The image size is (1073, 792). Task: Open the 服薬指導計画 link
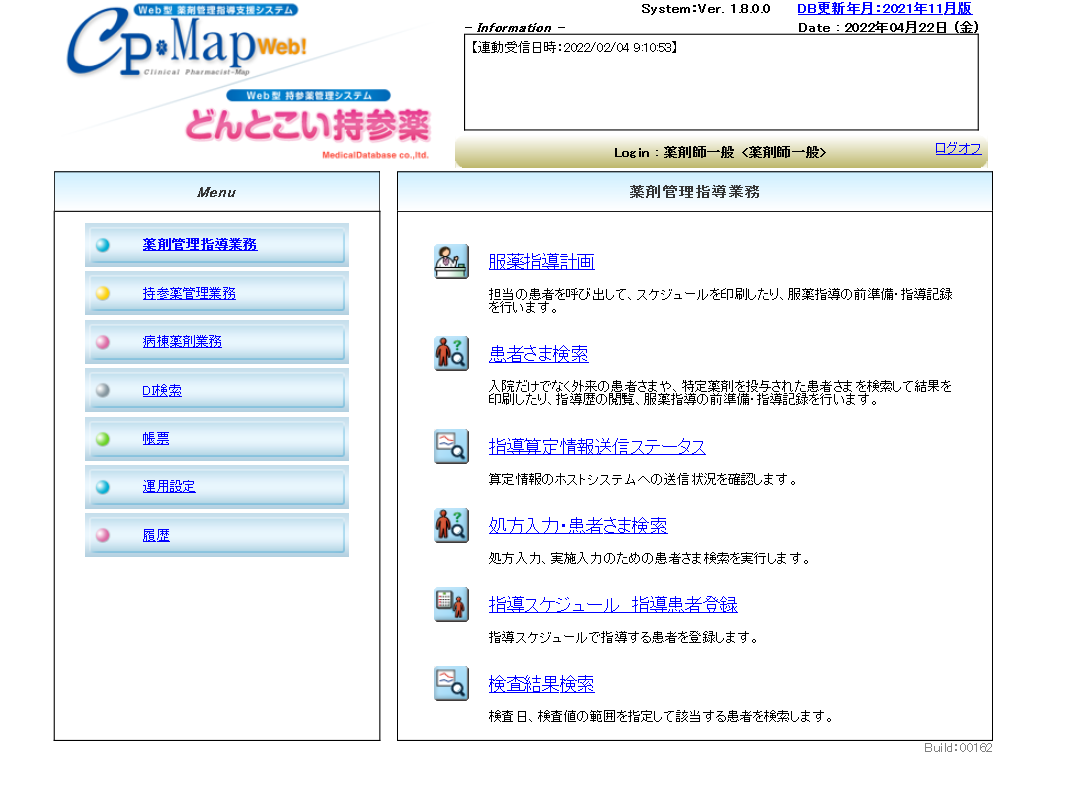click(541, 262)
